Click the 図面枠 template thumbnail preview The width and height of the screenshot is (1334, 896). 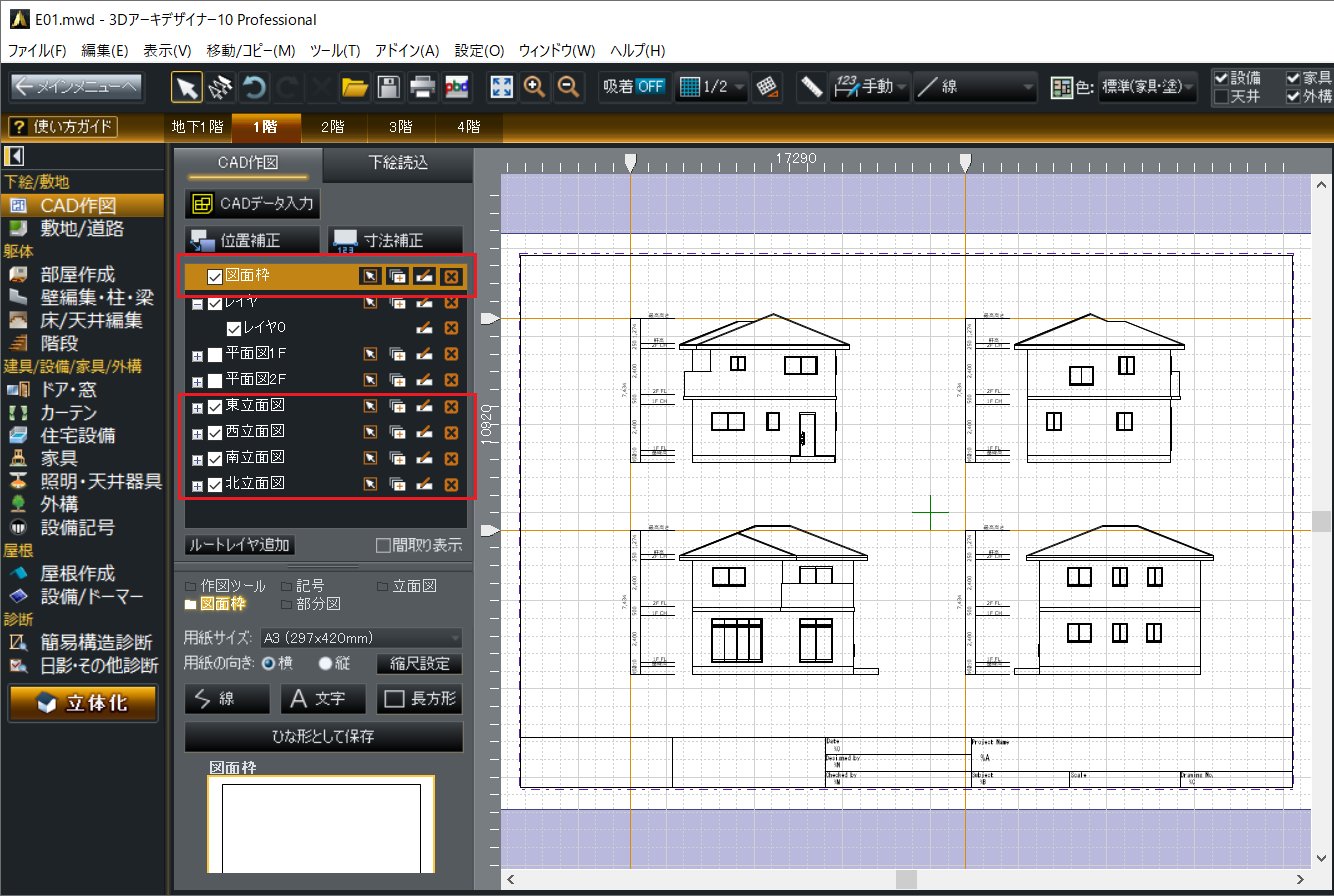pos(321,826)
